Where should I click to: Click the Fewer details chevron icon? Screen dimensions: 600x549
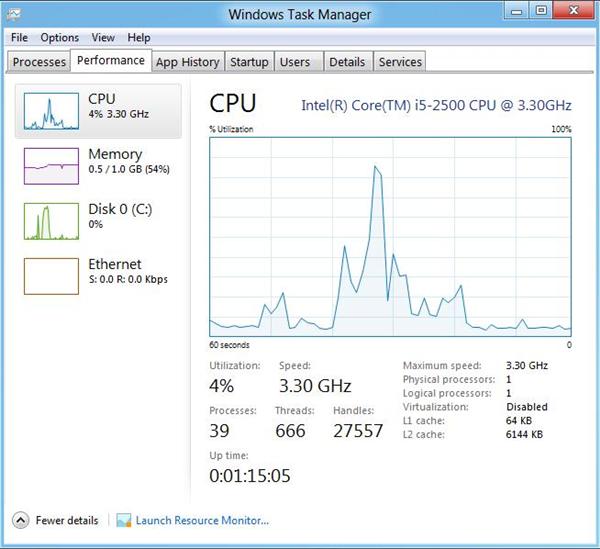20,520
